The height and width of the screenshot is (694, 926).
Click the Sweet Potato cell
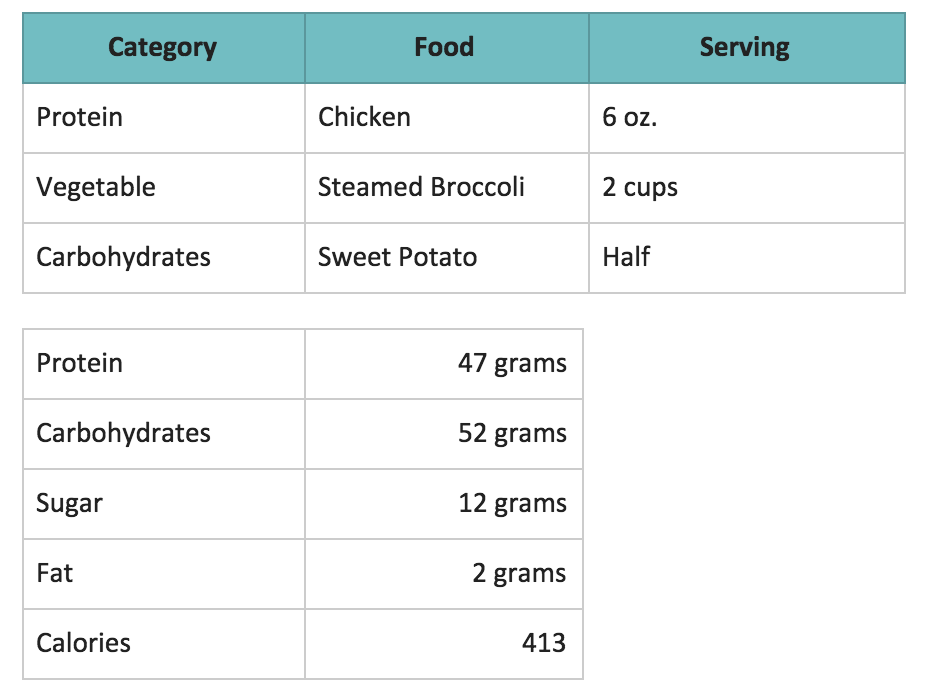pyautogui.click(x=397, y=257)
